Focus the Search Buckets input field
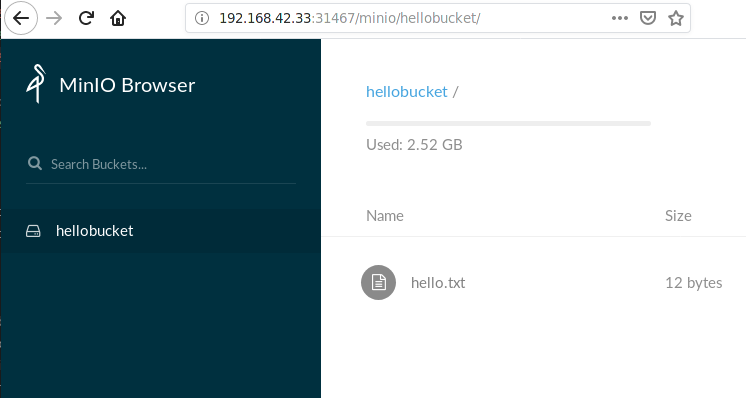This screenshot has height=398, width=746. pos(161,165)
